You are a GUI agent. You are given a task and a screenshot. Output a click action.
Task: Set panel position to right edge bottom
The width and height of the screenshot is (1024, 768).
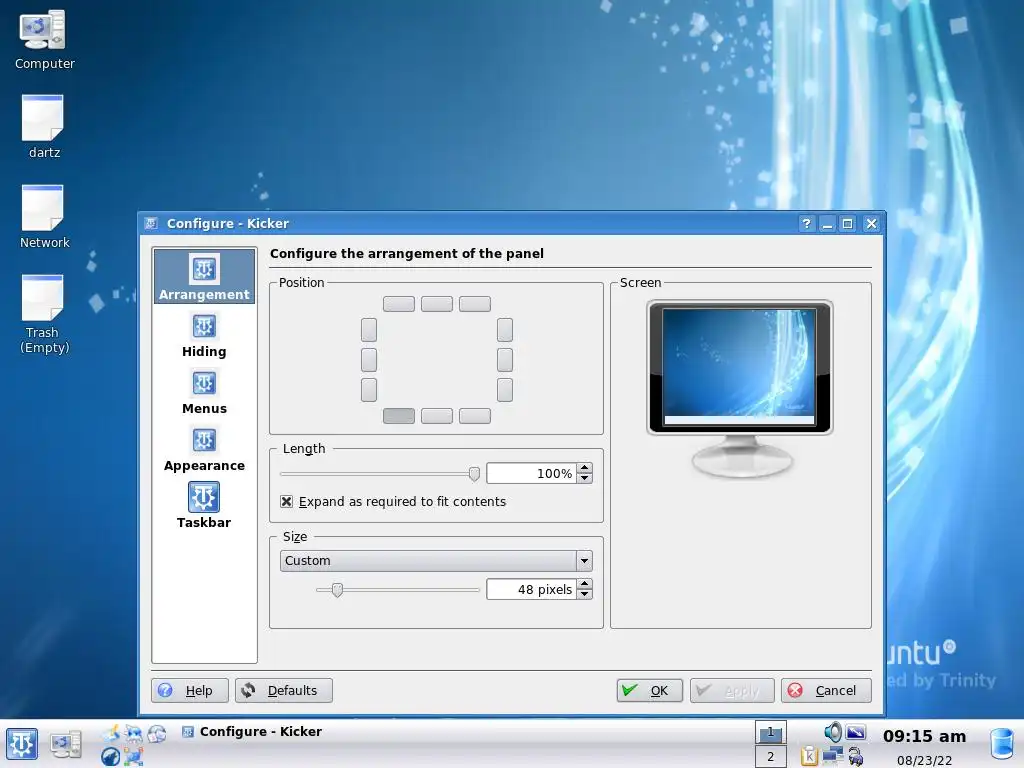pos(505,390)
